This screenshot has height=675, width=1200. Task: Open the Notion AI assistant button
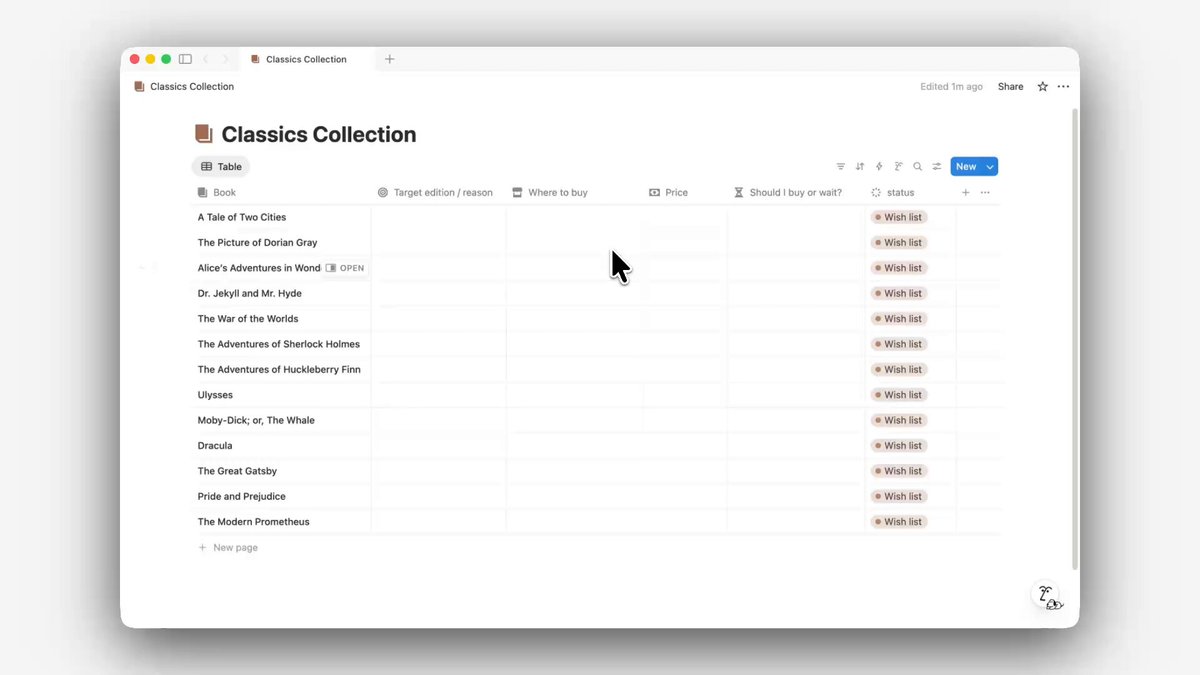1047,596
